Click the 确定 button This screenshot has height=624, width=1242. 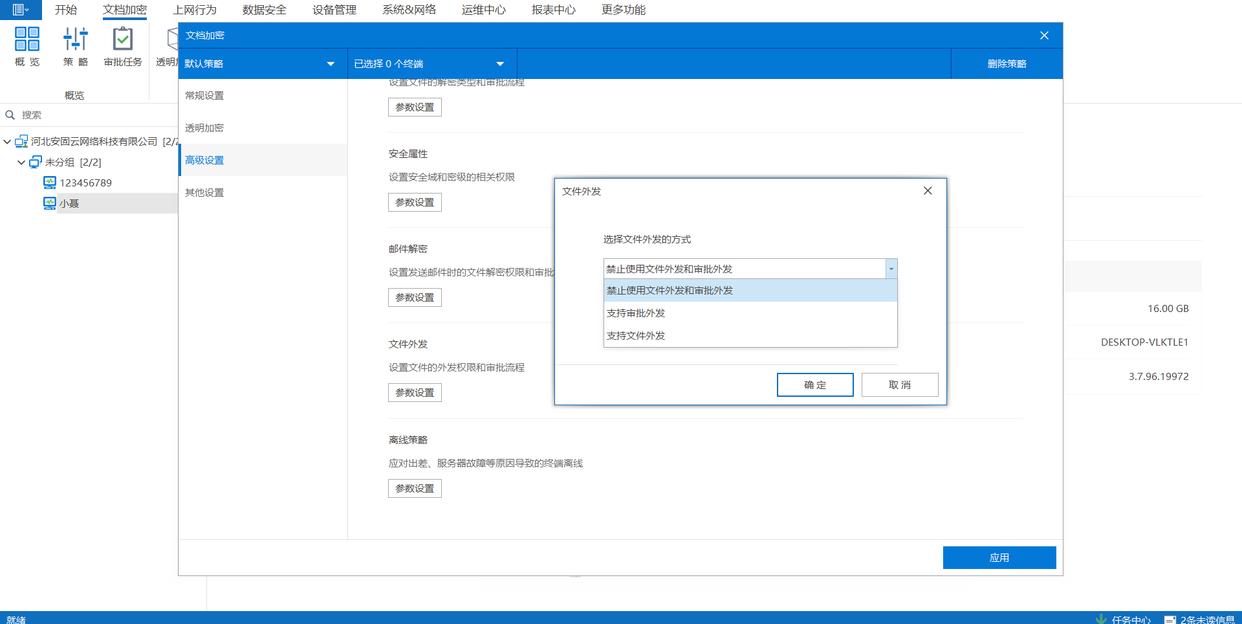pos(815,385)
